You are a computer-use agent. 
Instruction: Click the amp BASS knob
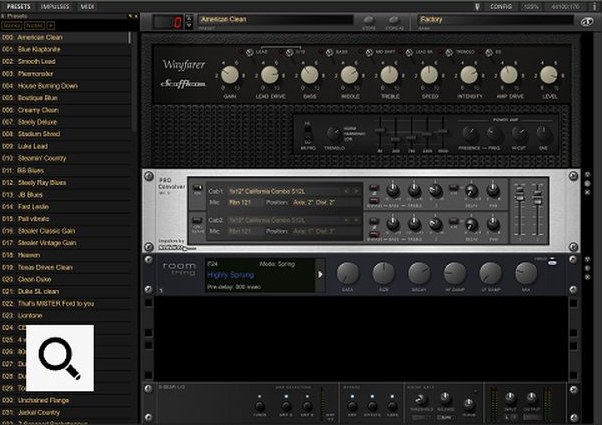pyautogui.click(x=309, y=75)
